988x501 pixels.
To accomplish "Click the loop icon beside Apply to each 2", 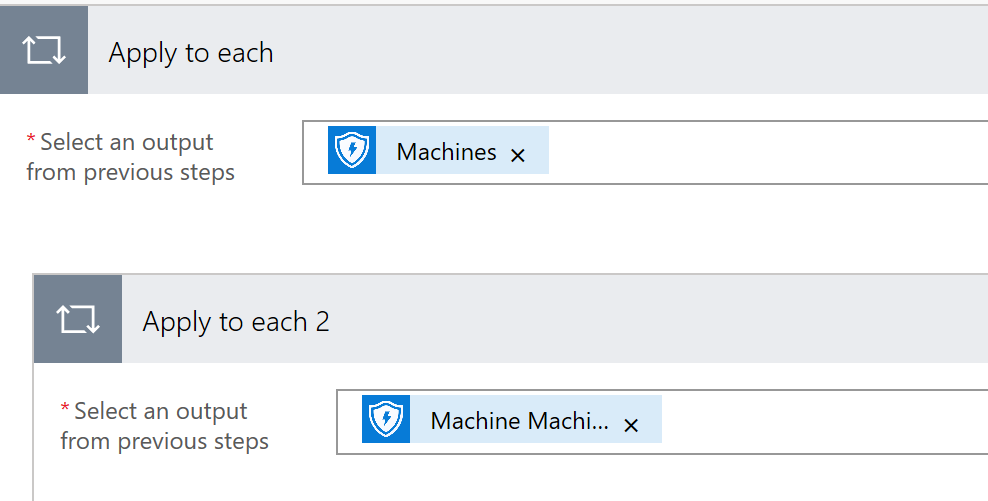I will coord(78,319).
